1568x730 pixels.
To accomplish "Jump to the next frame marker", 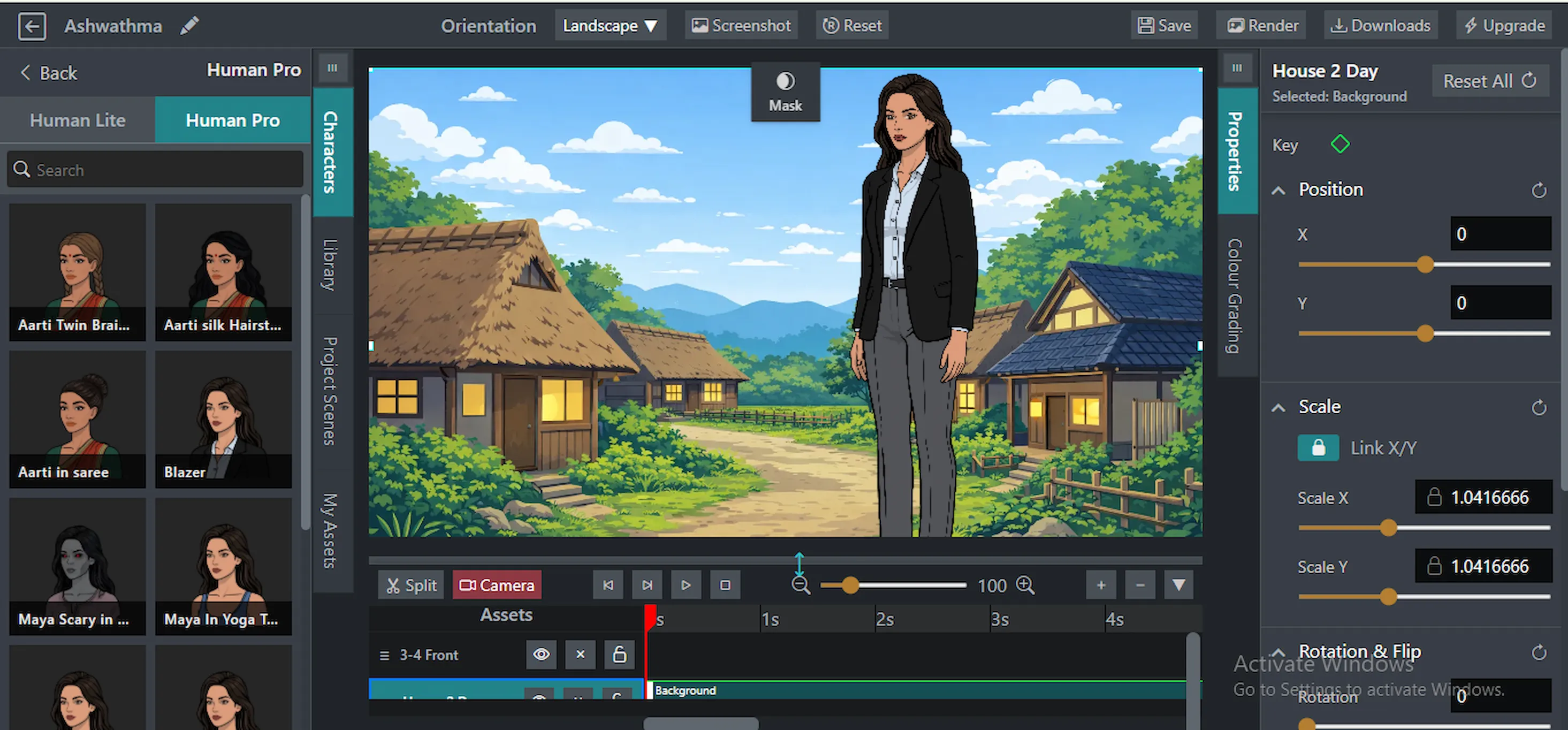I will pos(646,585).
